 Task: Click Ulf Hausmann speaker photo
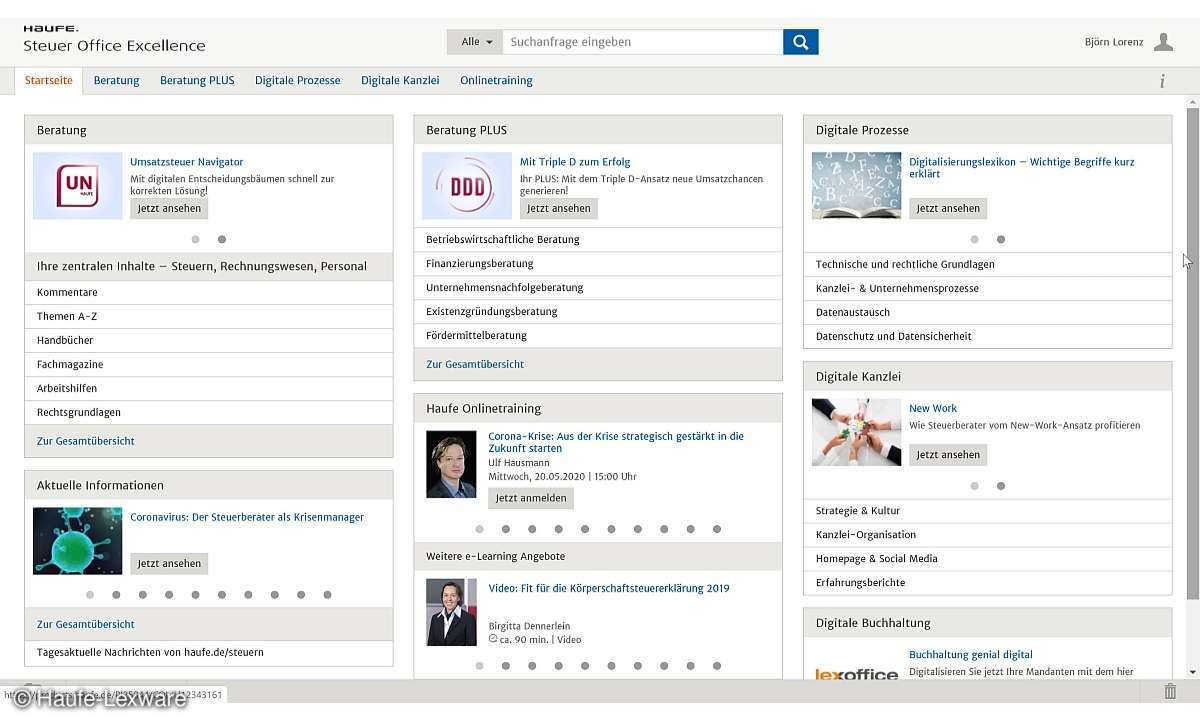coord(451,464)
